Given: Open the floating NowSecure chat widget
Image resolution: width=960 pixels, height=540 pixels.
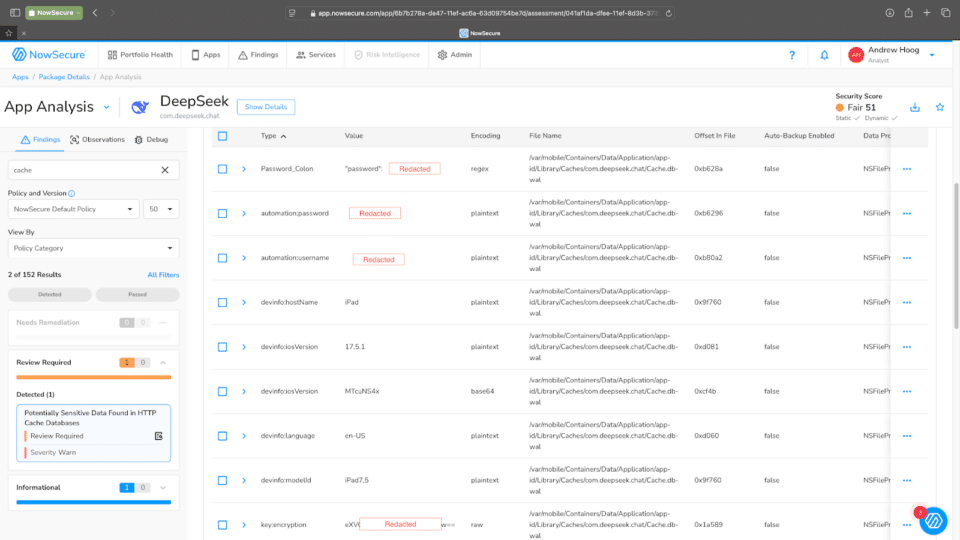Looking at the screenshot, I should tap(933, 519).
